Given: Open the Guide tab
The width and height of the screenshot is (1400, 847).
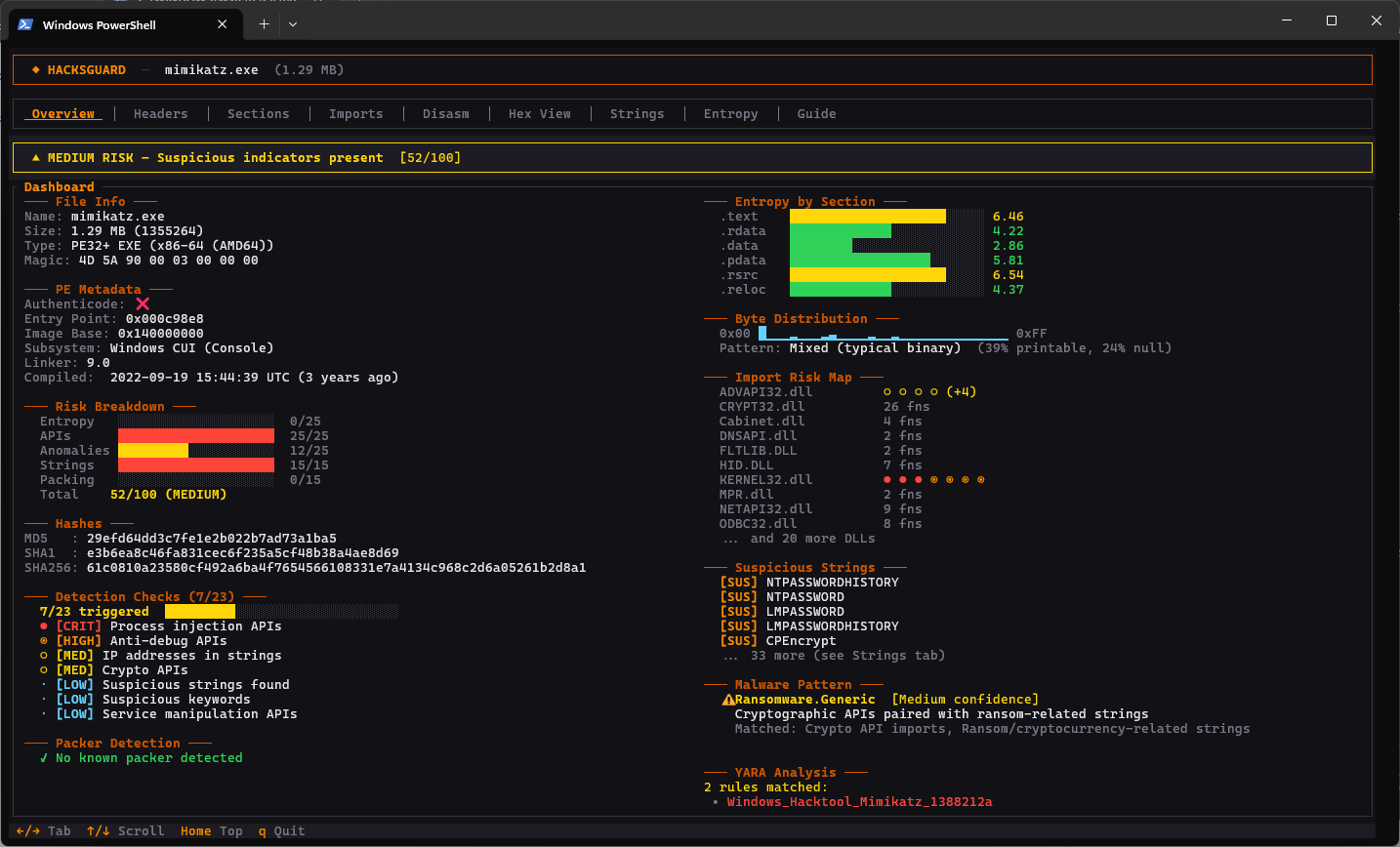Looking at the screenshot, I should [x=817, y=114].
